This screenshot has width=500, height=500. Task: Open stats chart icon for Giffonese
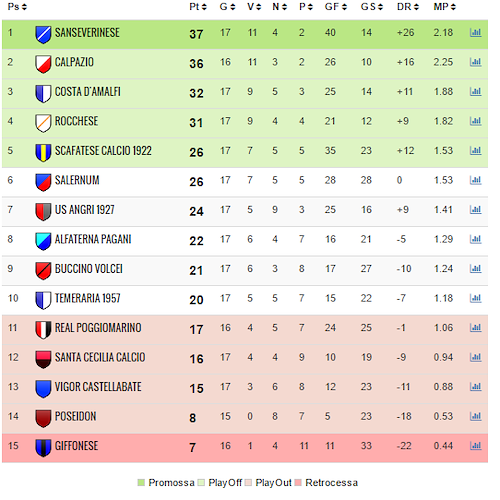tap(475, 446)
